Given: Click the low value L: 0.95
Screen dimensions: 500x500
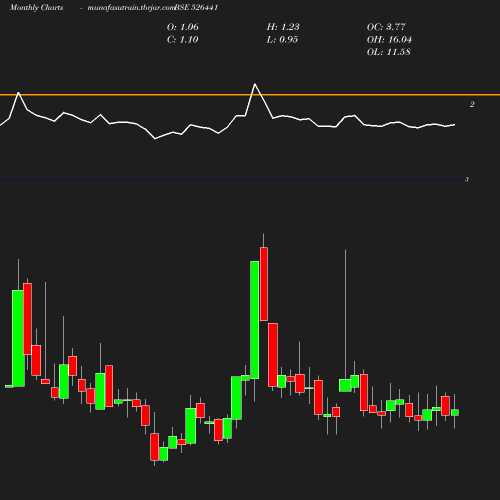Looking at the screenshot, I should pos(282,40).
